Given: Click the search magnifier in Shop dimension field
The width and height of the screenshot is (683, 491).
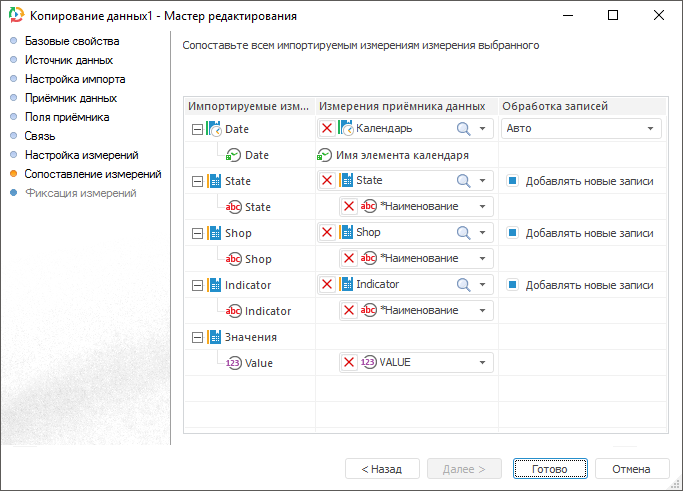Looking at the screenshot, I should click(x=463, y=232).
